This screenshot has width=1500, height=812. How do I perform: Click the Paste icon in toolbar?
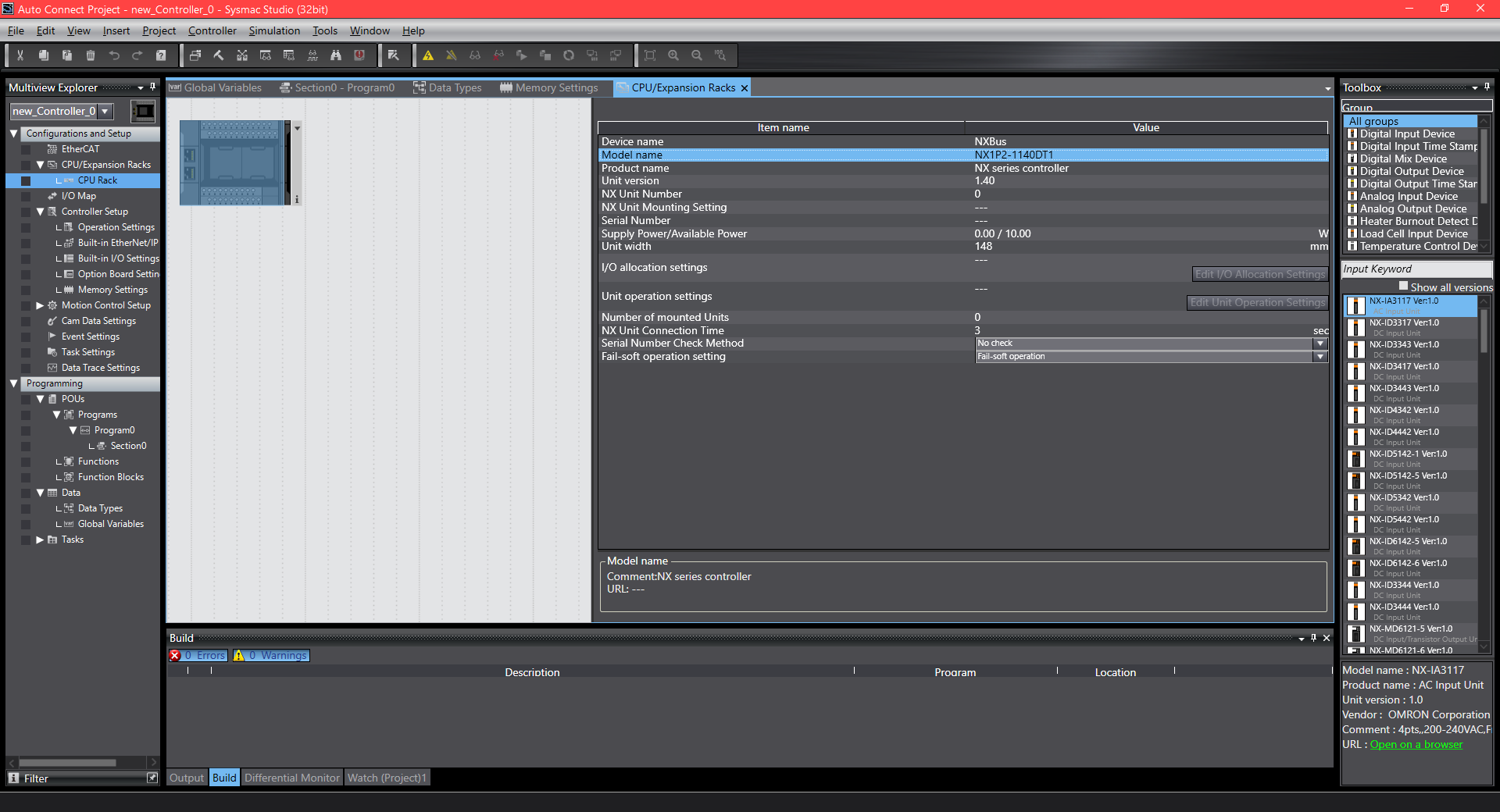[67, 55]
